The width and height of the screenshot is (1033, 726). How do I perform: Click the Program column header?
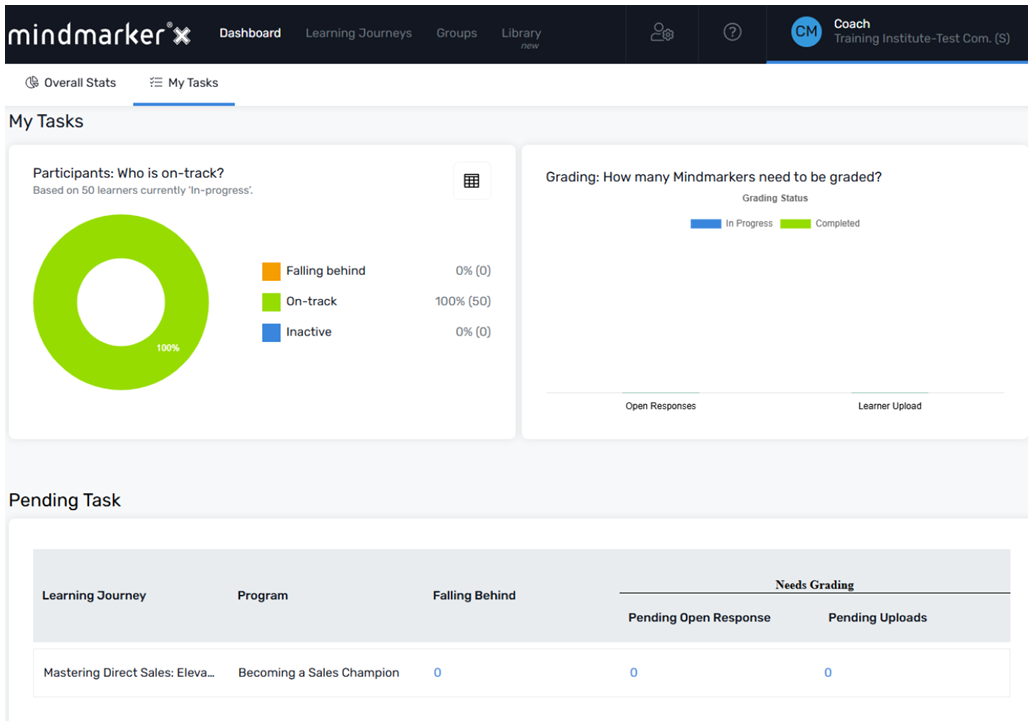click(263, 596)
